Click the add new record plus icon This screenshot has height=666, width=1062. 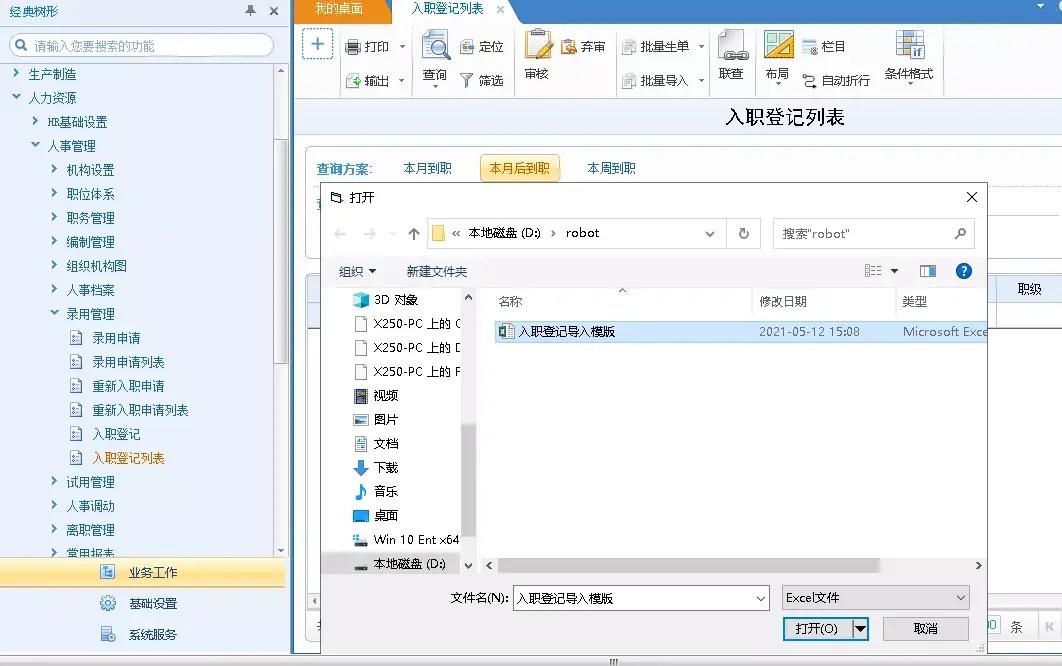(x=317, y=45)
